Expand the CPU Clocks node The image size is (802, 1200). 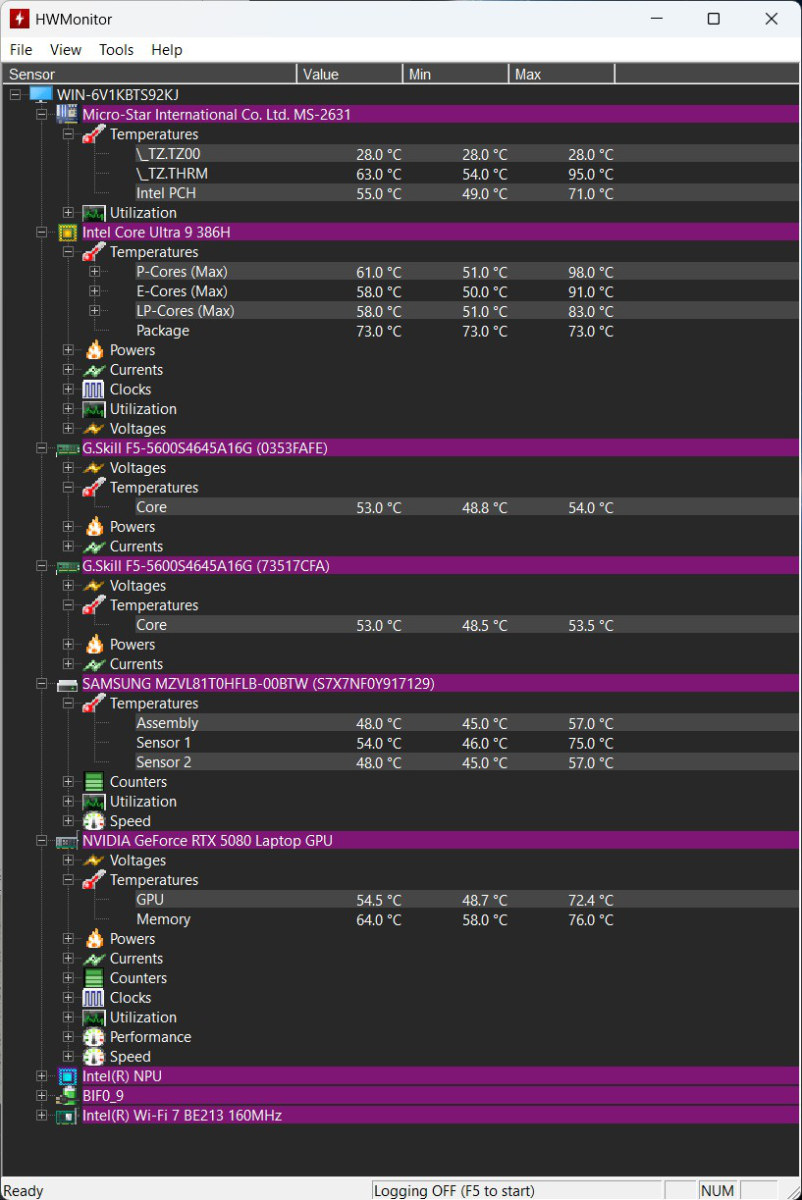pyautogui.click(x=68, y=390)
